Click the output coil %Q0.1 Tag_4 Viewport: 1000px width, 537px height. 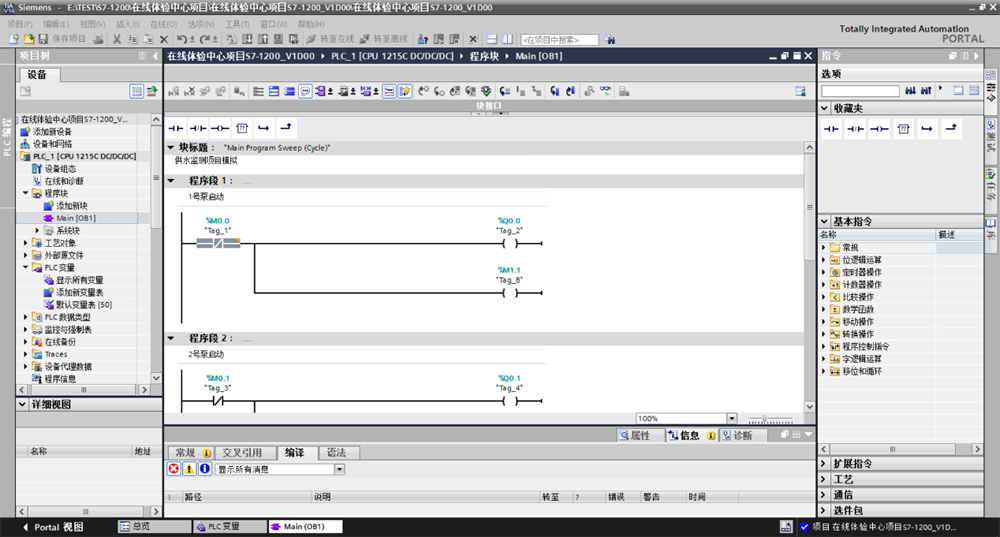pos(510,401)
